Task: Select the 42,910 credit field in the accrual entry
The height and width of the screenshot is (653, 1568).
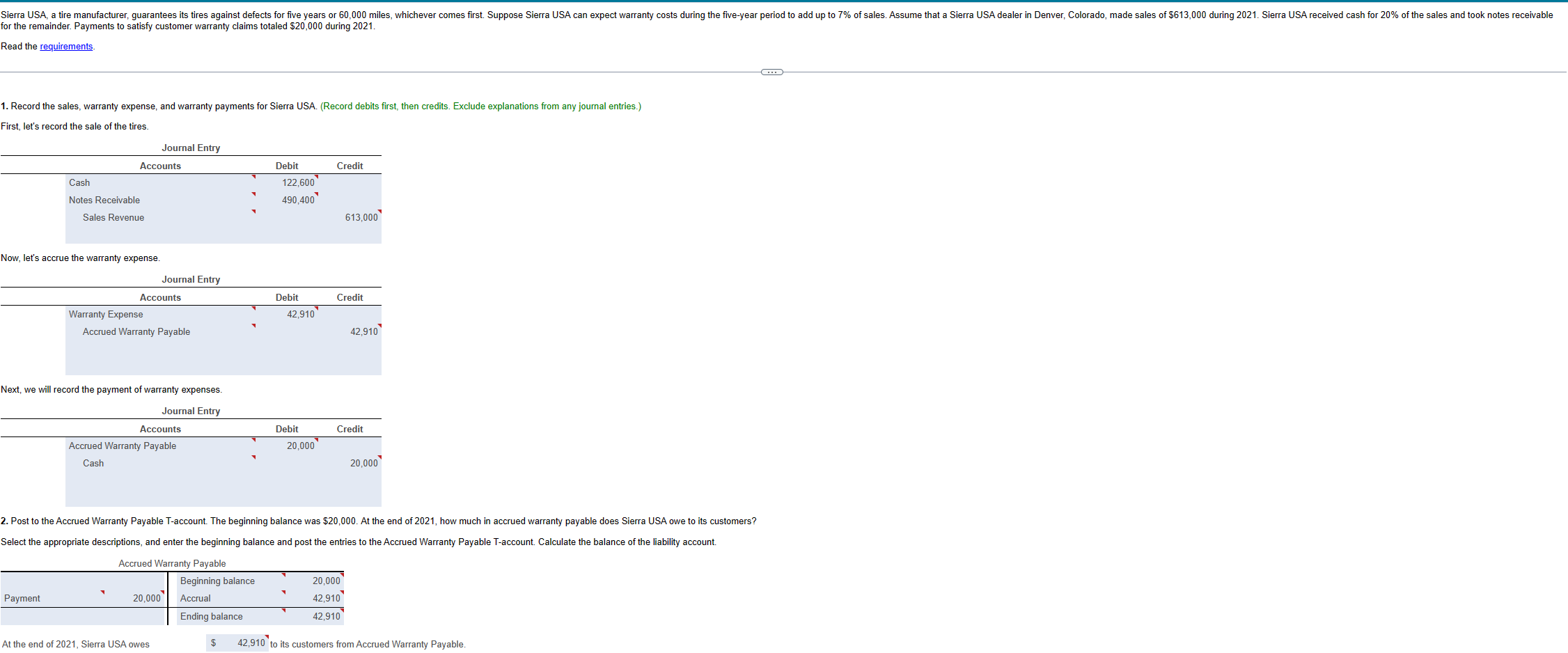Action: pyautogui.click(x=352, y=331)
